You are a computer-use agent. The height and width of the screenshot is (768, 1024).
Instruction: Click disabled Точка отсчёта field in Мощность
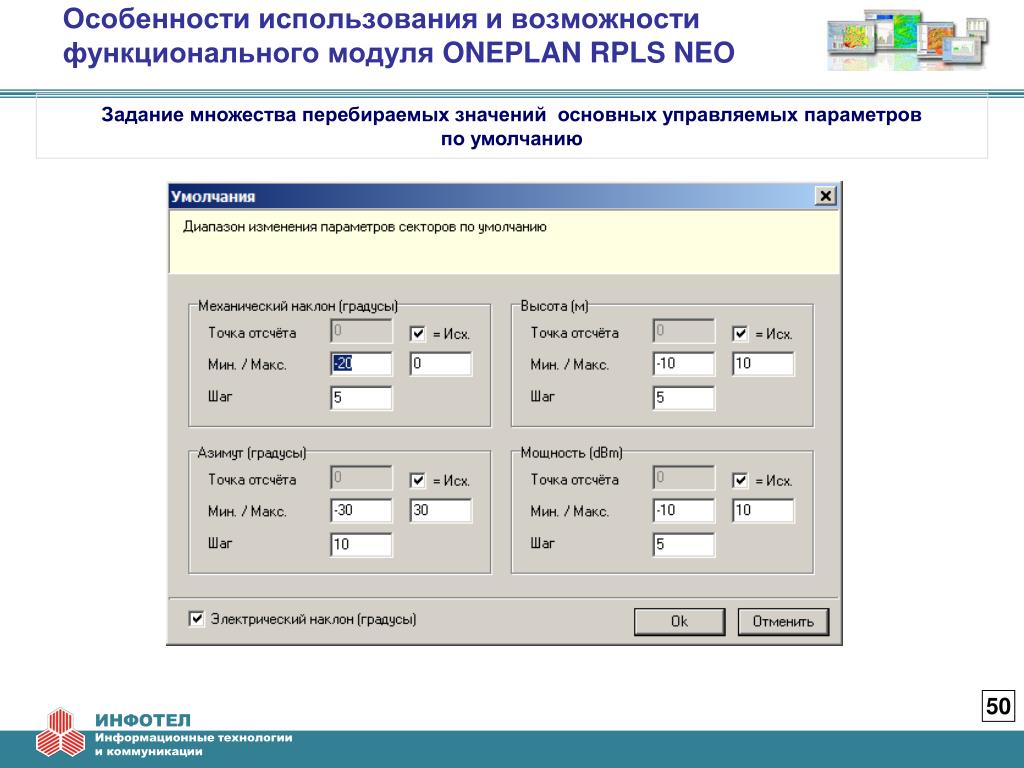[684, 478]
